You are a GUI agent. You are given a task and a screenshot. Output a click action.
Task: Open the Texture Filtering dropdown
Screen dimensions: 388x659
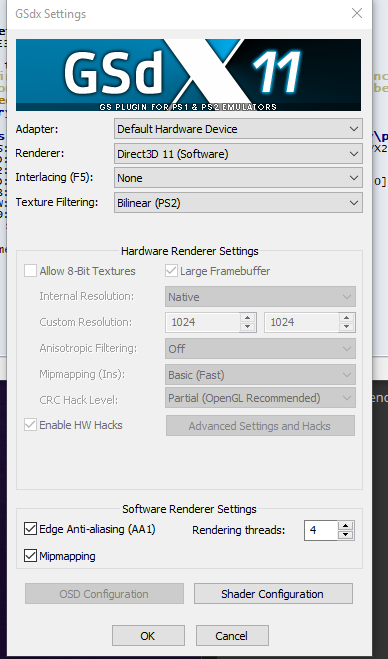click(x=238, y=203)
